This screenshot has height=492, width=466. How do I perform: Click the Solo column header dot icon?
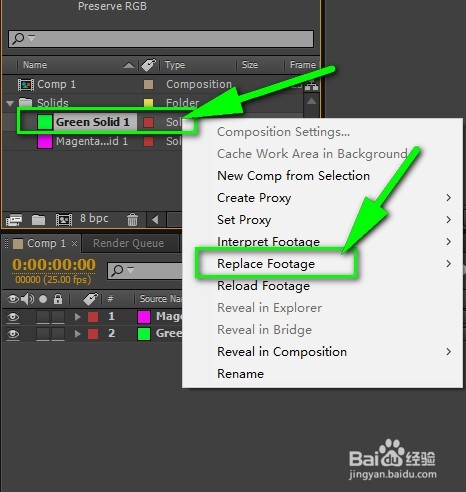[x=43, y=299]
